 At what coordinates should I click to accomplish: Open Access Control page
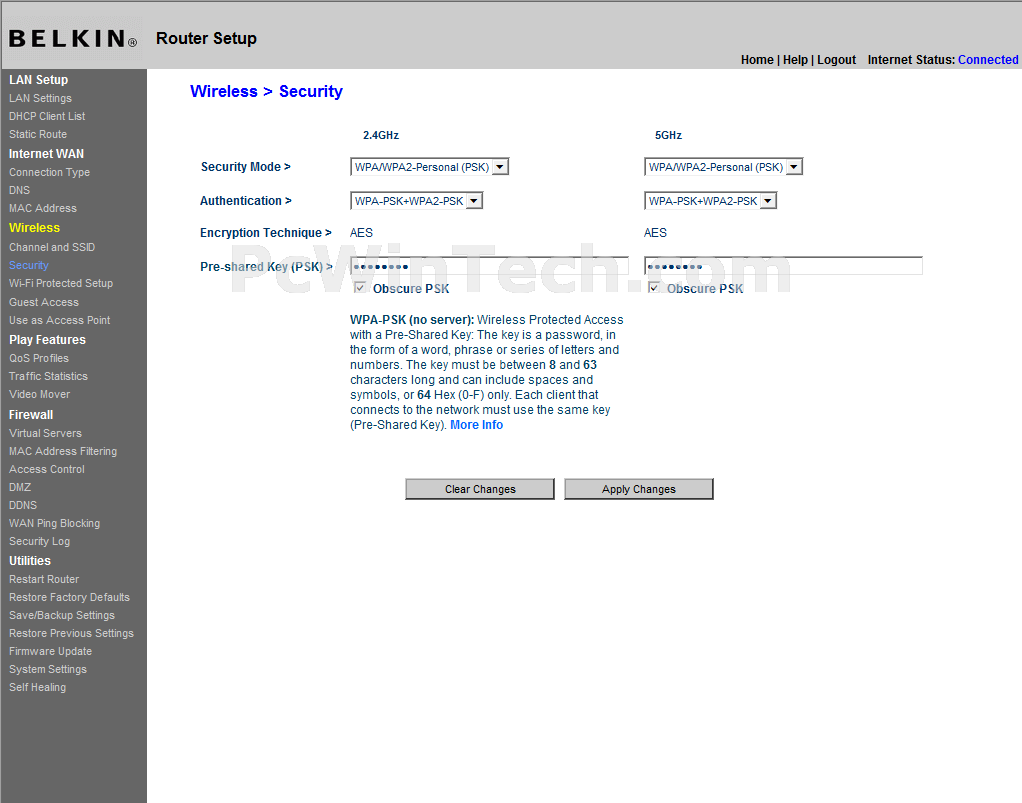click(x=47, y=469)
